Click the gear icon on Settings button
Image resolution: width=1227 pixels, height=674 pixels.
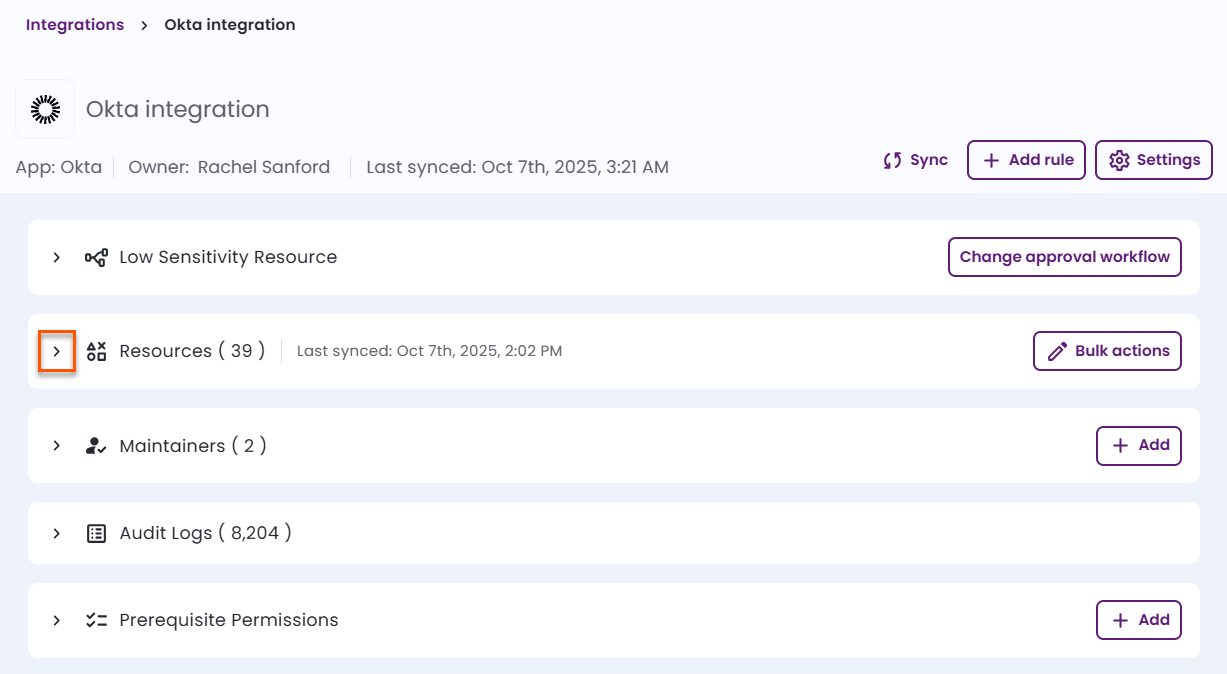[1120, 159]
